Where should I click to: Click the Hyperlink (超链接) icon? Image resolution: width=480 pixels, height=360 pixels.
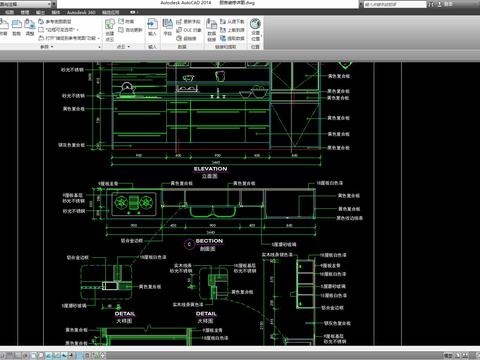[186, 38]
